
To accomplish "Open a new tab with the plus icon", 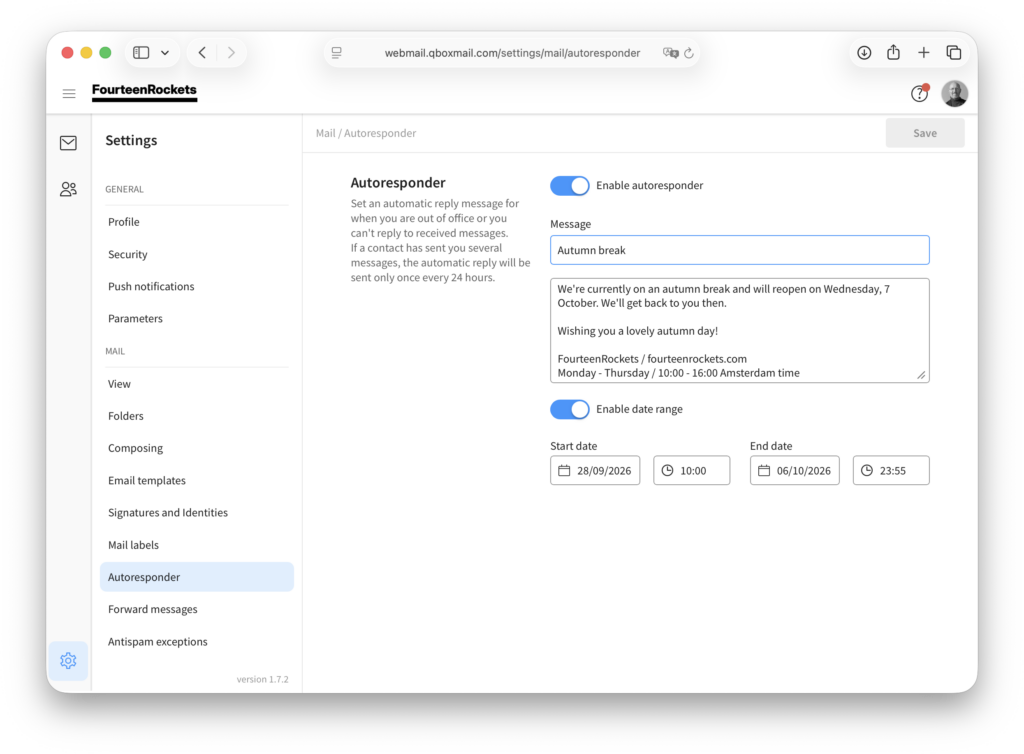I will pos(923,52).
